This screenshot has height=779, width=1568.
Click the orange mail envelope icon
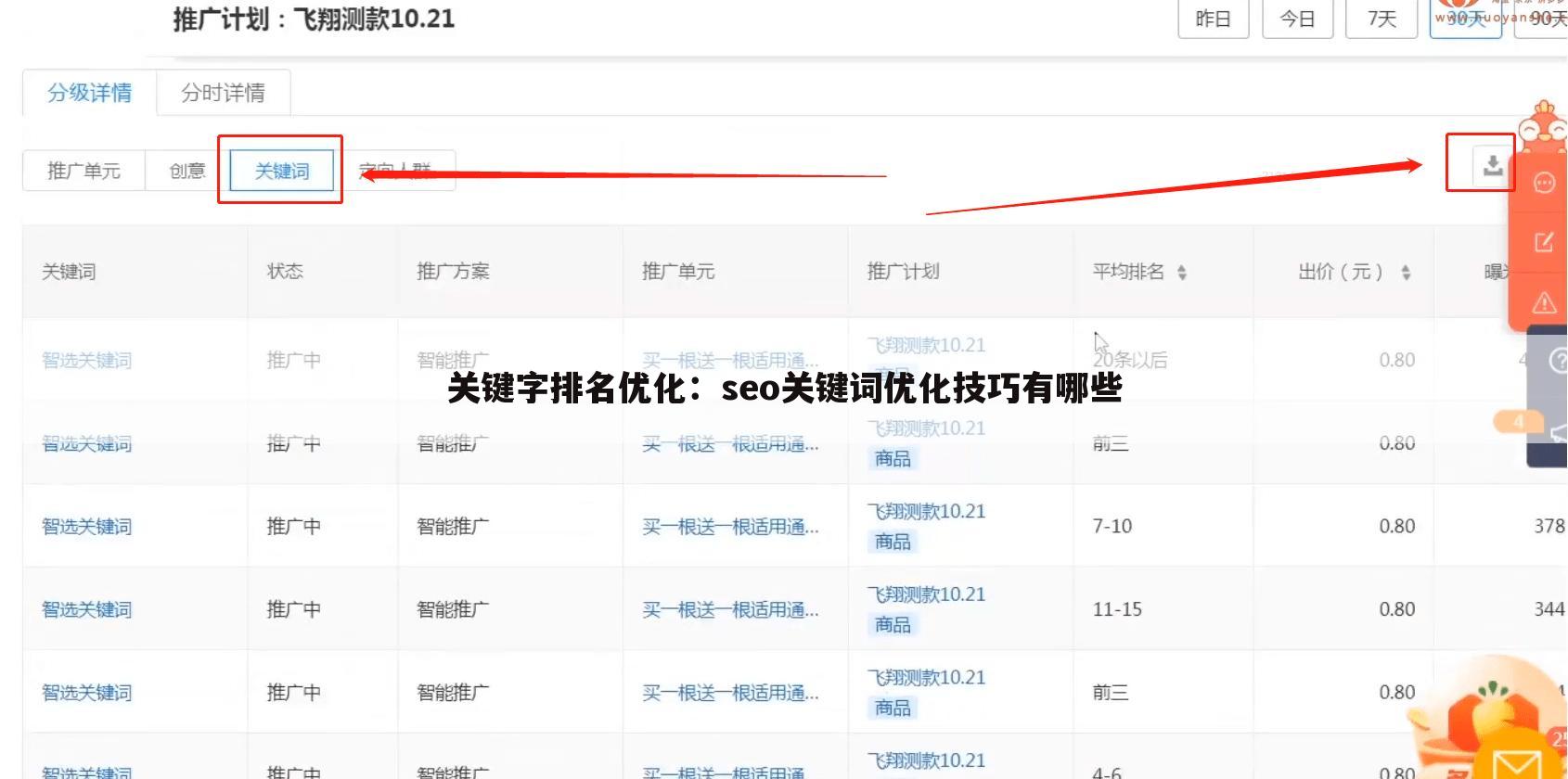point(1517,765)
